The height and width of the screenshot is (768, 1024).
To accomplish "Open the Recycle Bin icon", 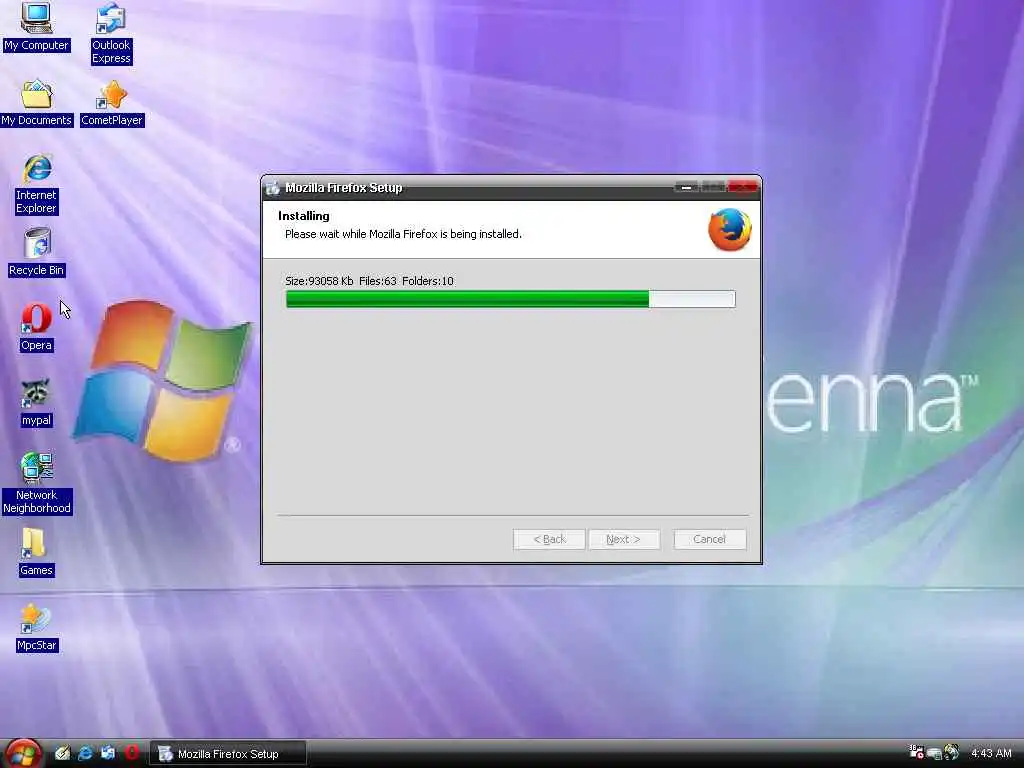I will [37, 252].
